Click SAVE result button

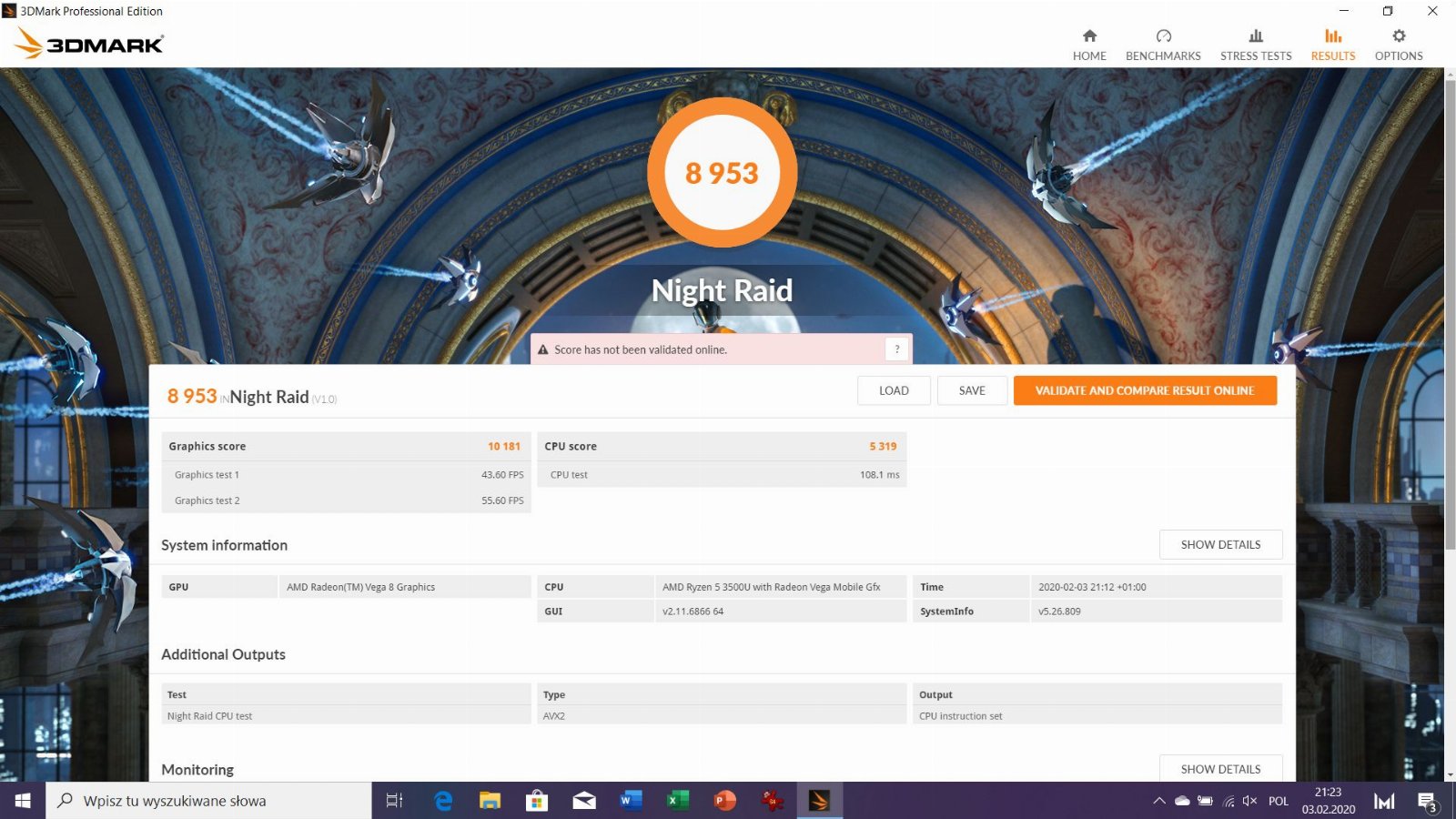point(972,390)
